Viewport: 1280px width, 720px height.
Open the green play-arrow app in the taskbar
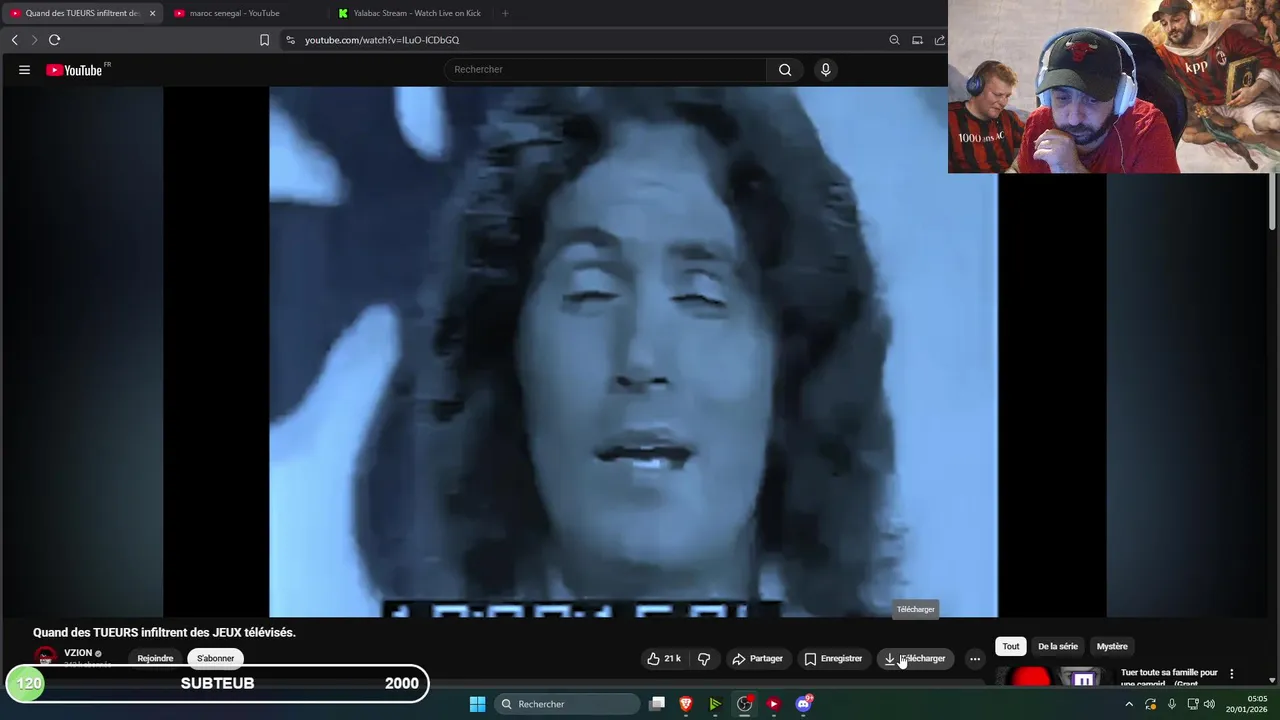(715, 704)
